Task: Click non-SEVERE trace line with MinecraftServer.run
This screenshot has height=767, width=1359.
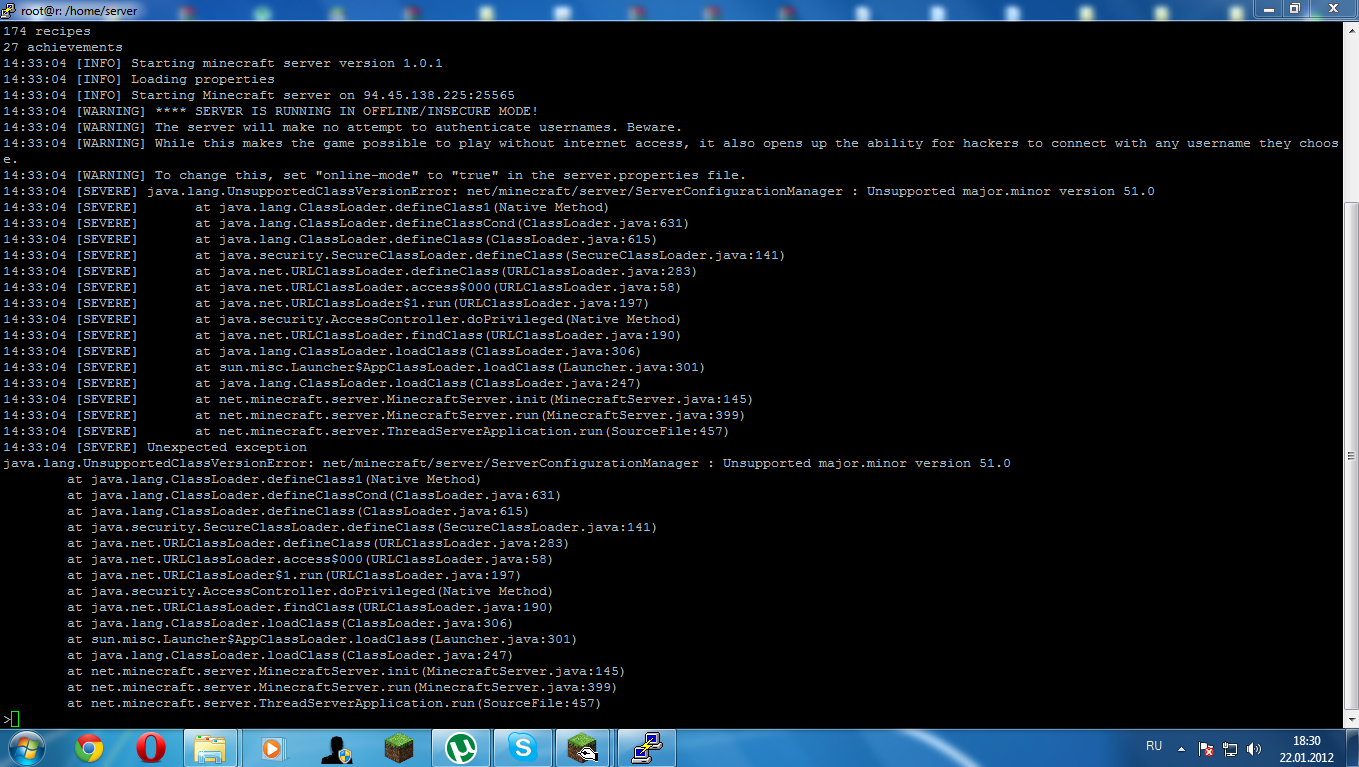Action: [342, 687]
